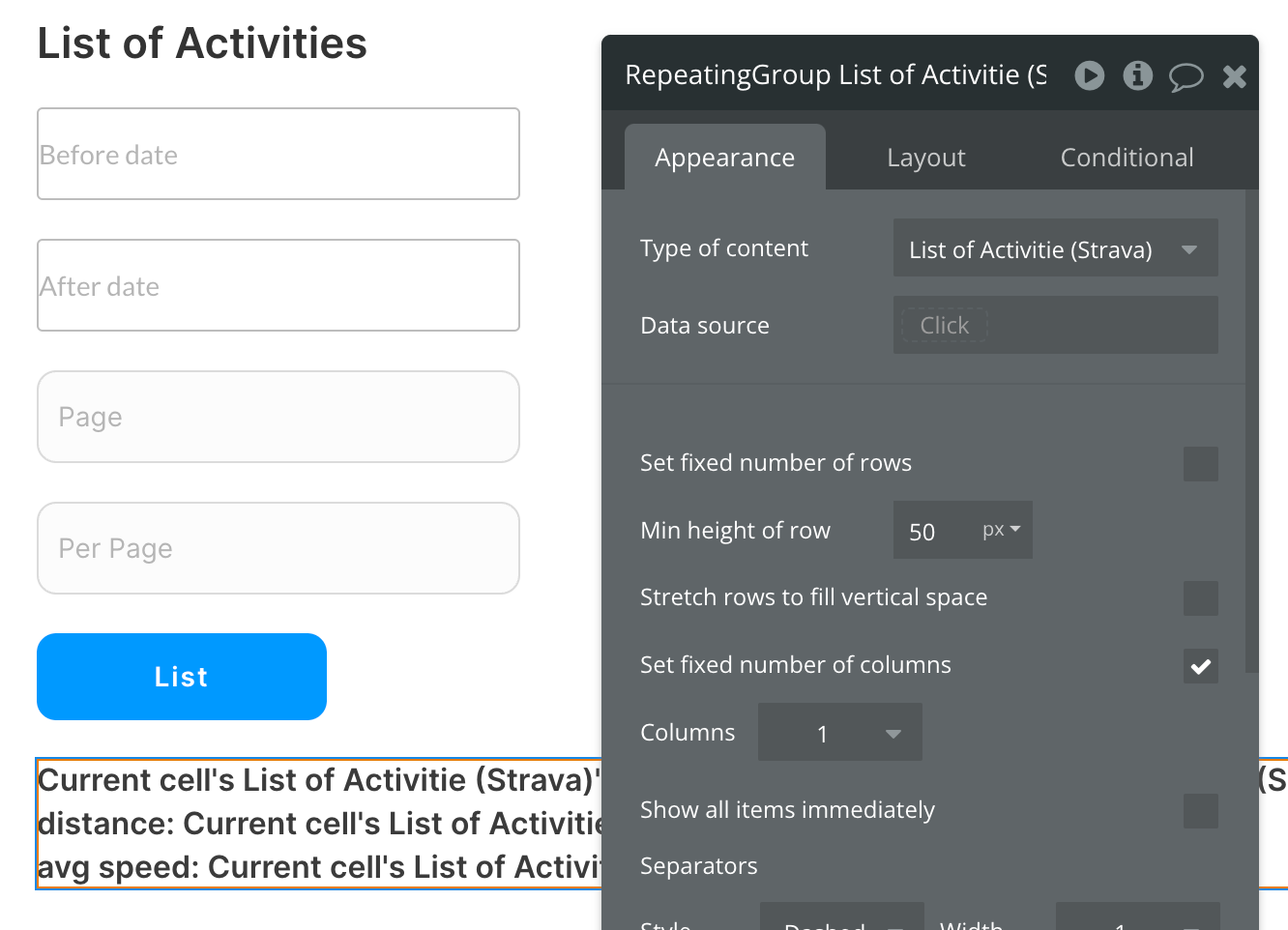
Task: Click the comment bubble icon
Action: point(1186,76)
